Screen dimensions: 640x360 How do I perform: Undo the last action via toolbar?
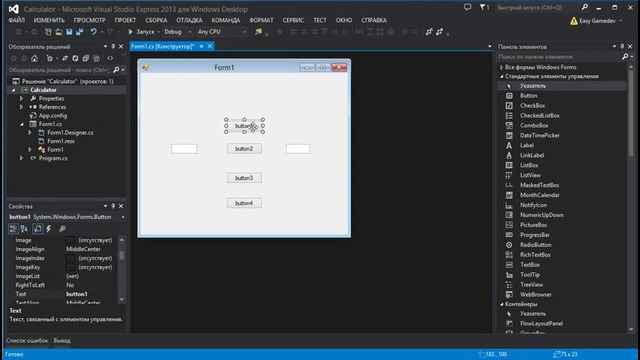[93, 32]
